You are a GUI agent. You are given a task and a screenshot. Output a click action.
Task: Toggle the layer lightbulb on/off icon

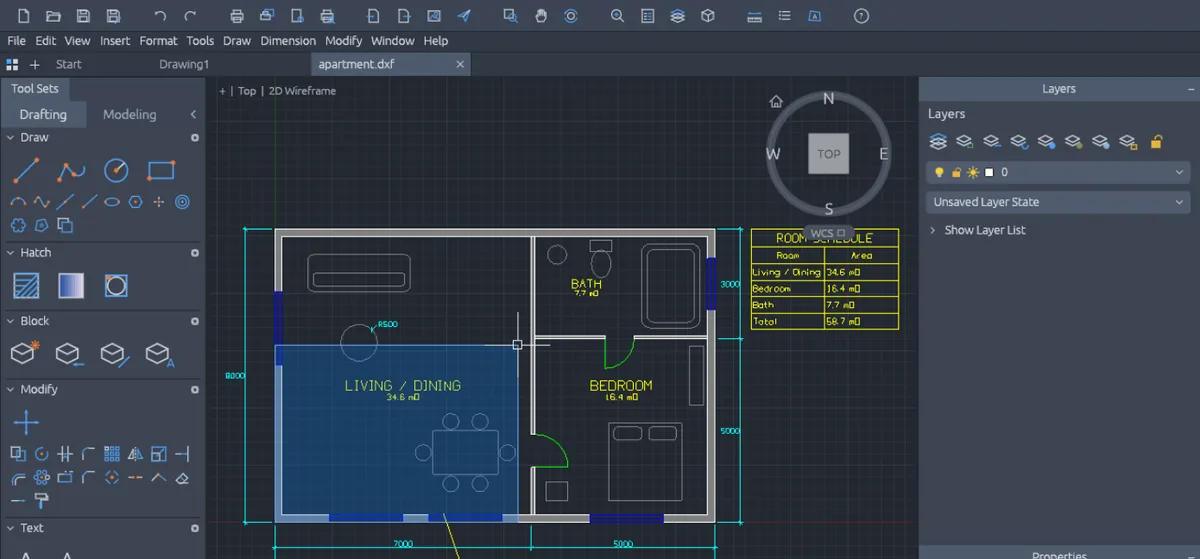[x=939, y=172]
